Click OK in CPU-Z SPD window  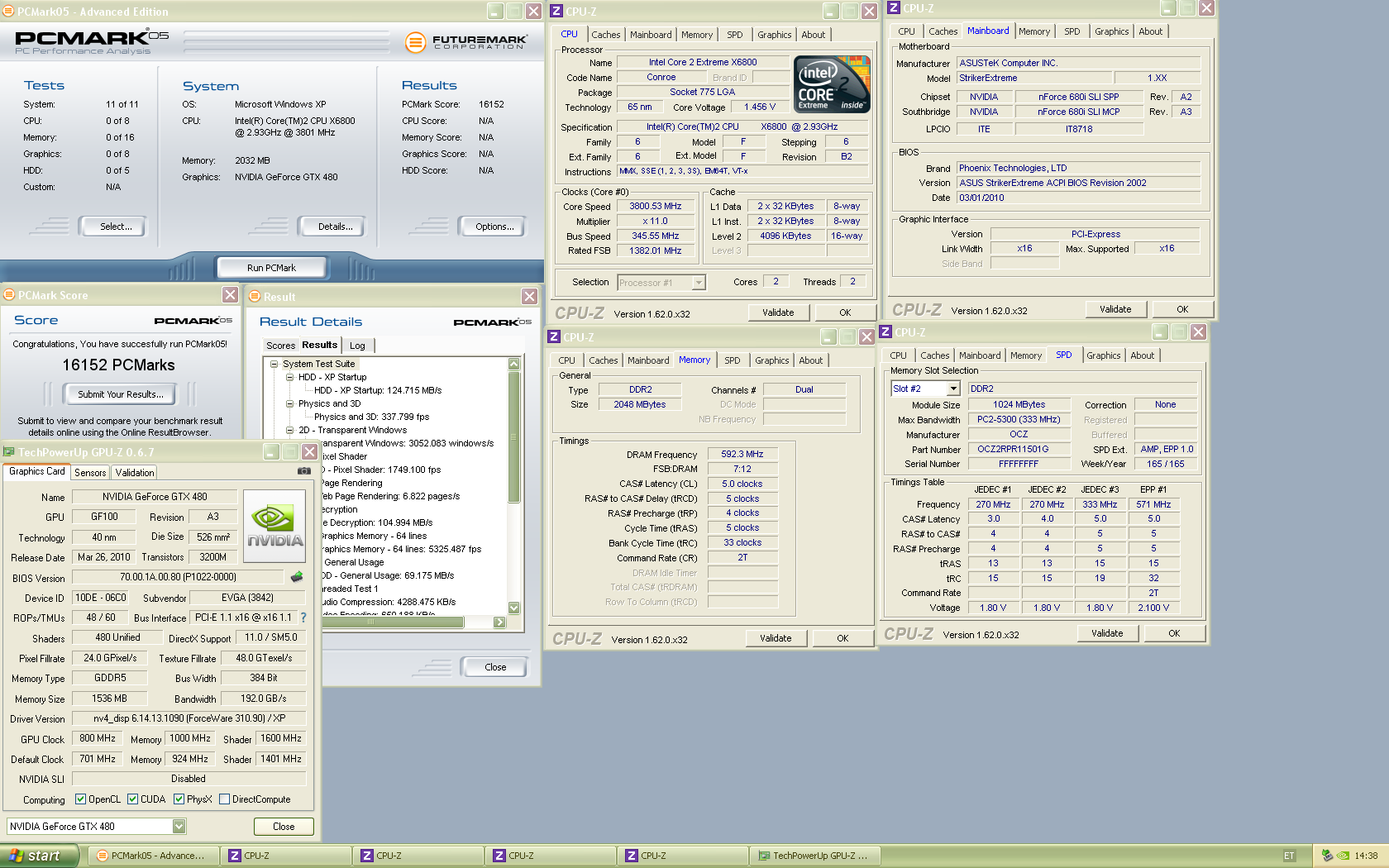[1174, 633]
